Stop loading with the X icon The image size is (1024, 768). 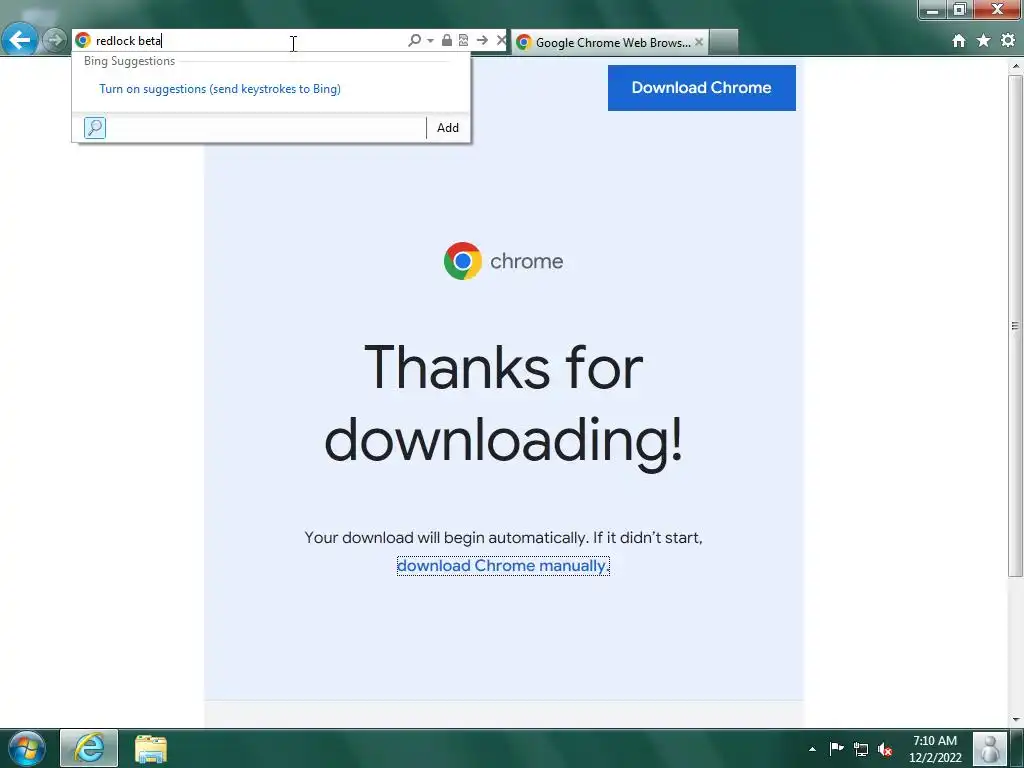point(501,40)
